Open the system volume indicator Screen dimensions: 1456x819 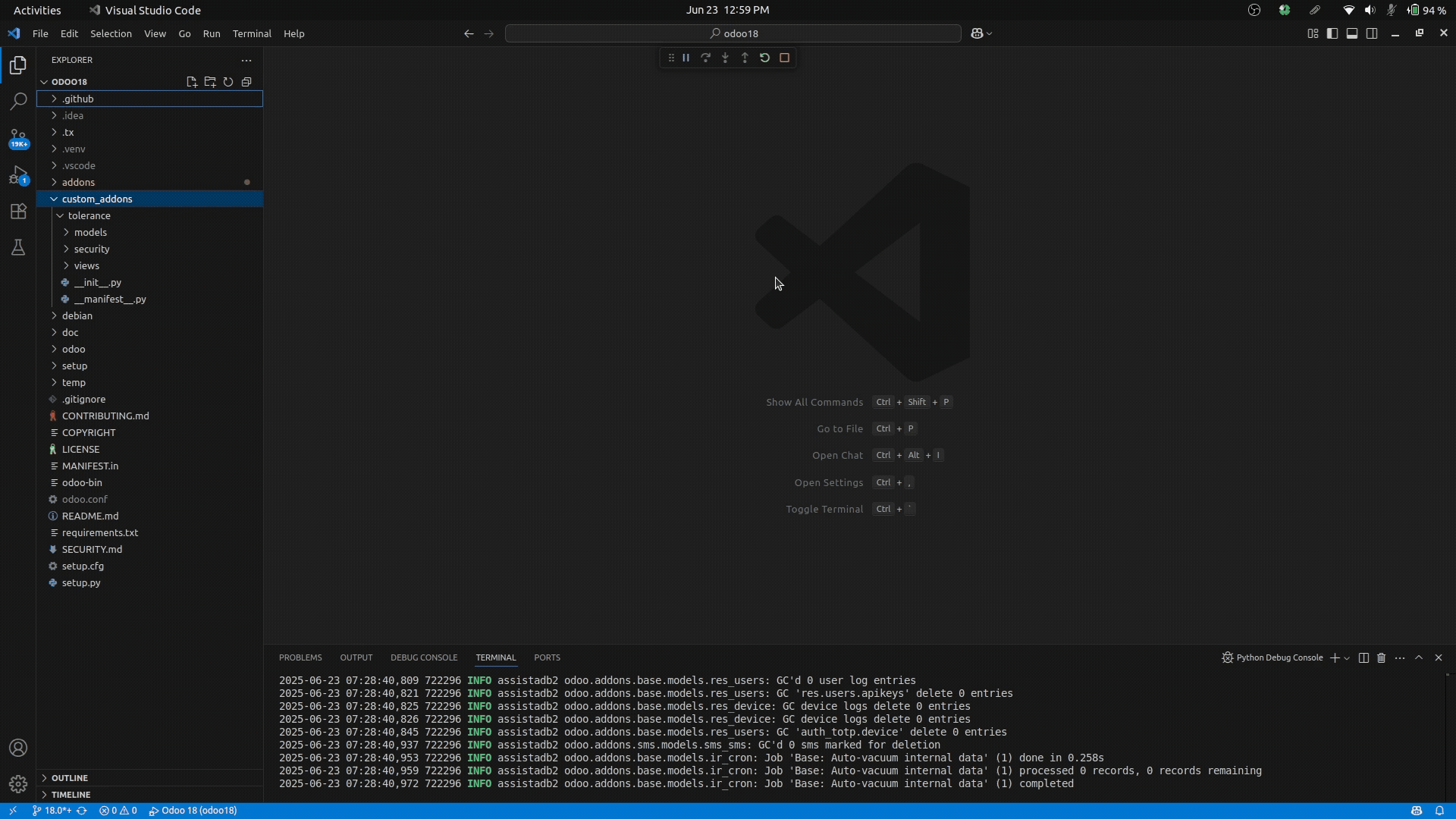[x=1370, y=10]
